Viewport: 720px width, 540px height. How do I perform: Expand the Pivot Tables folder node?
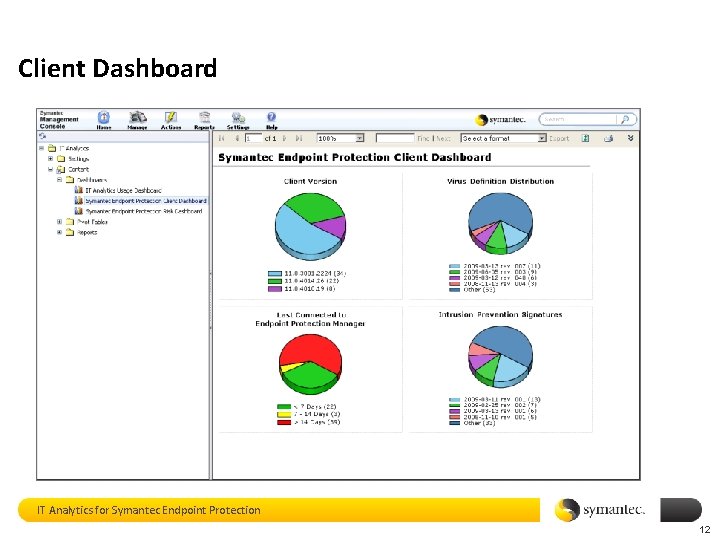[59, 222]
